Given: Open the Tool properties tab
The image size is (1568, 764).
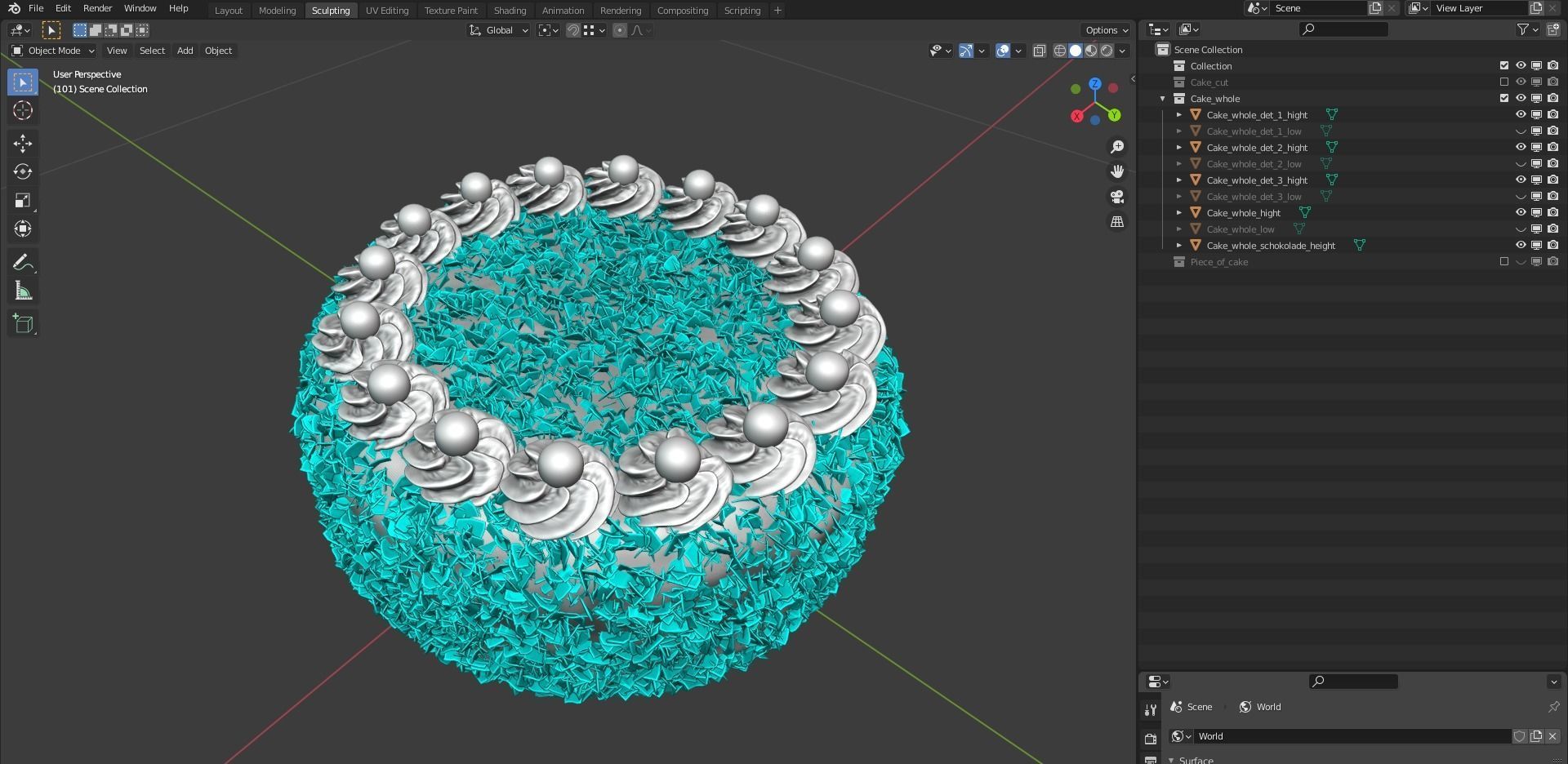Looking at the screenshot, I should point(1151,709).
